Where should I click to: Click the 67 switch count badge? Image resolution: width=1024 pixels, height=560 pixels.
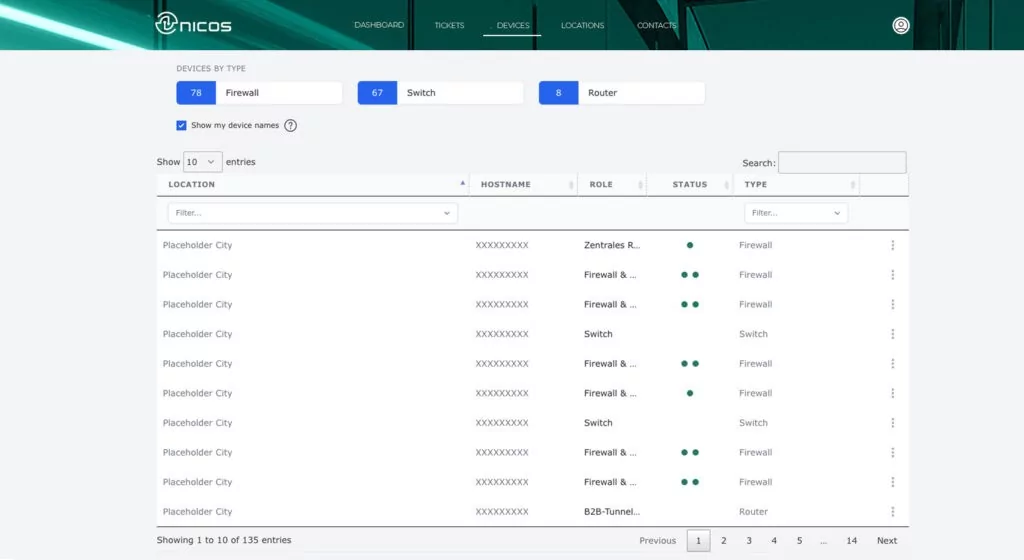coord(377,93)
